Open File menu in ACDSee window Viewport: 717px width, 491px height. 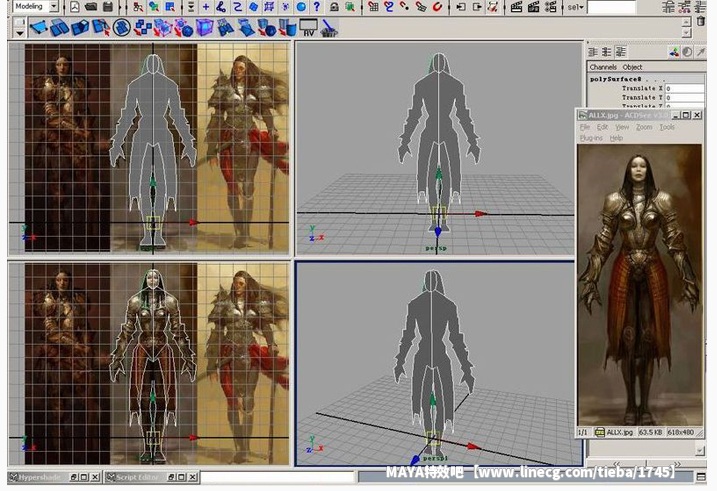(x=585, y=127)
